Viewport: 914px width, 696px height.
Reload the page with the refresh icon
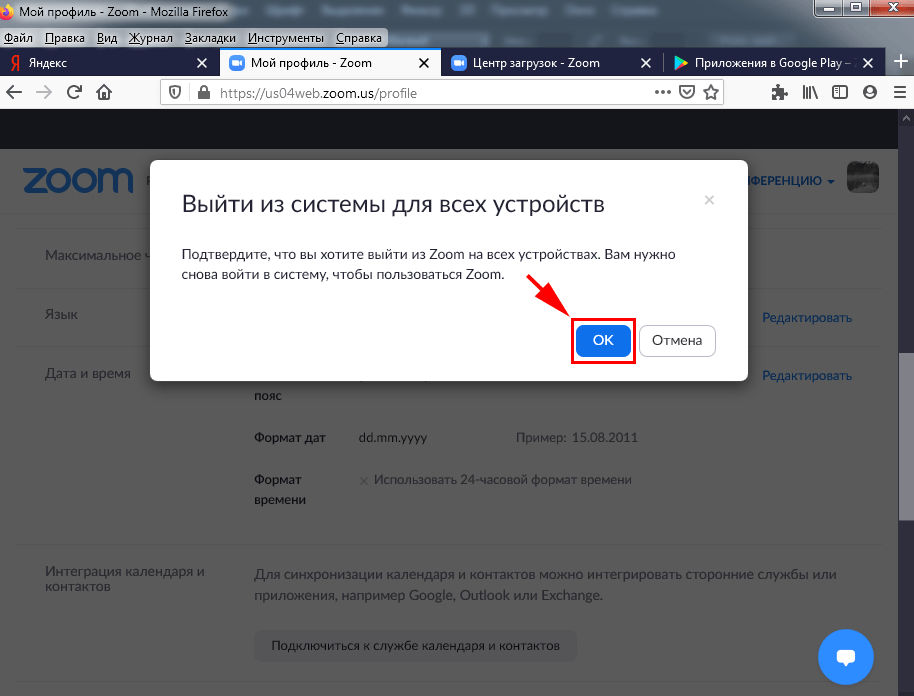click(73, 92)
